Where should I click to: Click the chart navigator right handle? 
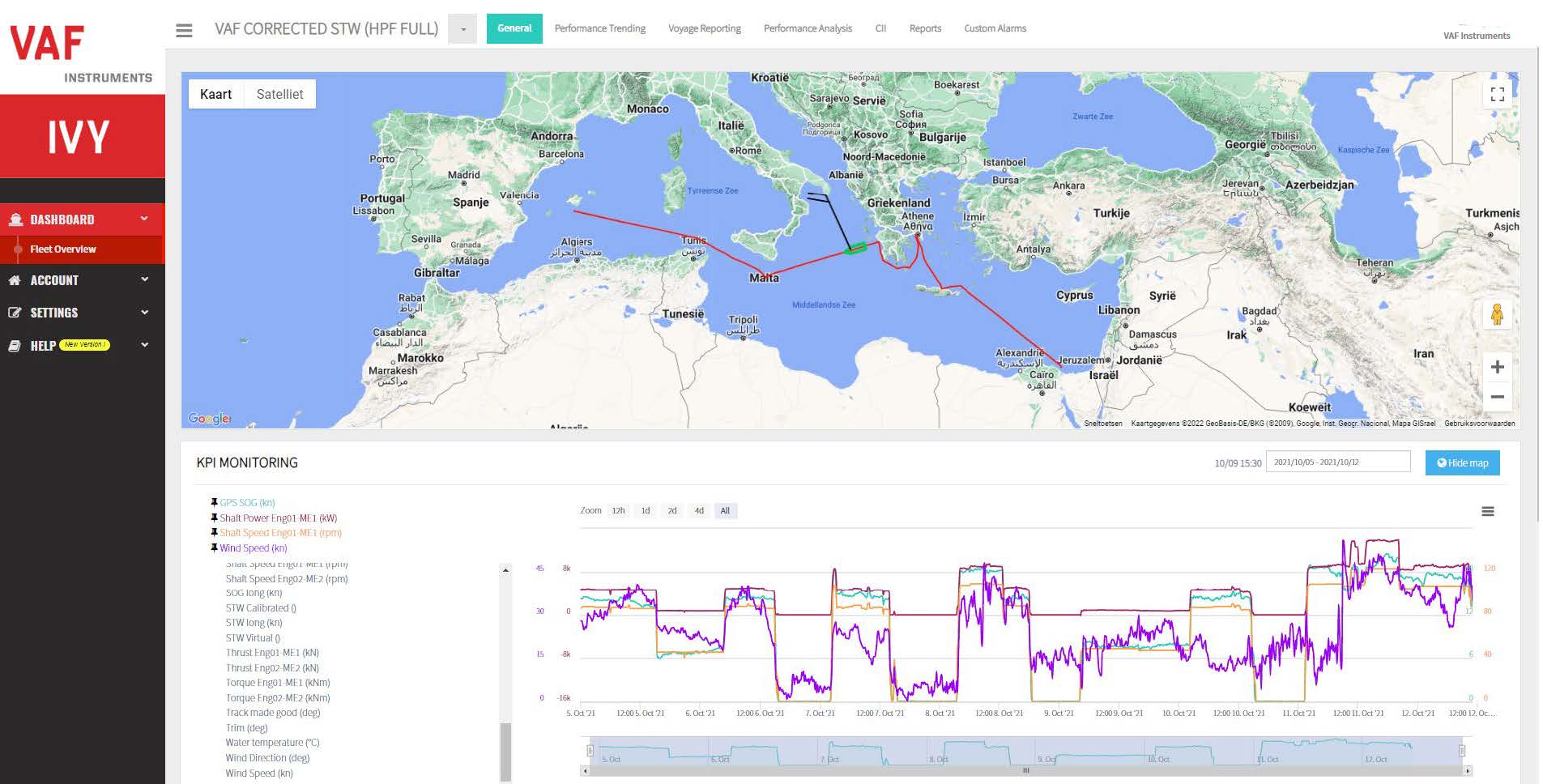click(x=1462, y=751)
